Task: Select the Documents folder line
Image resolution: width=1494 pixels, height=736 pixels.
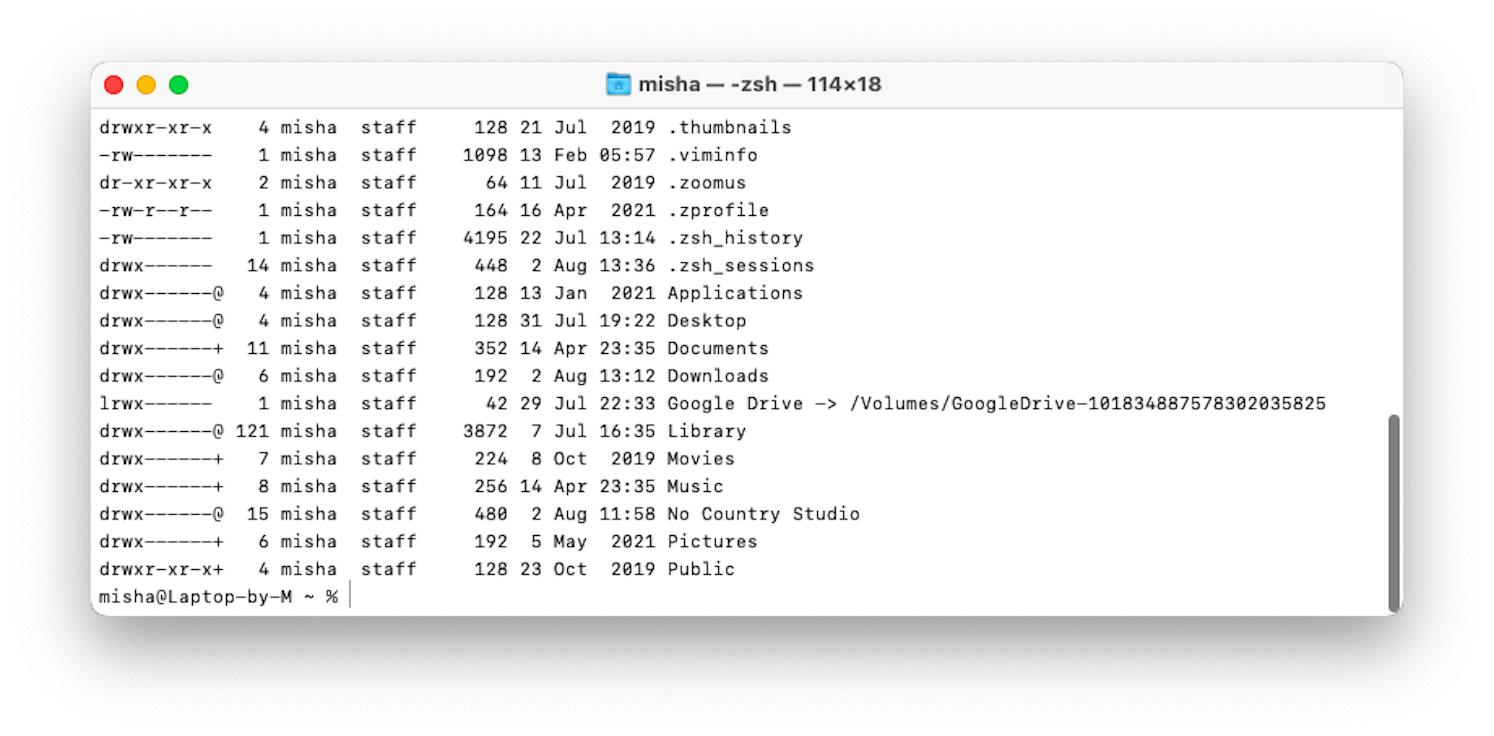Action: (x=717, y=348)
